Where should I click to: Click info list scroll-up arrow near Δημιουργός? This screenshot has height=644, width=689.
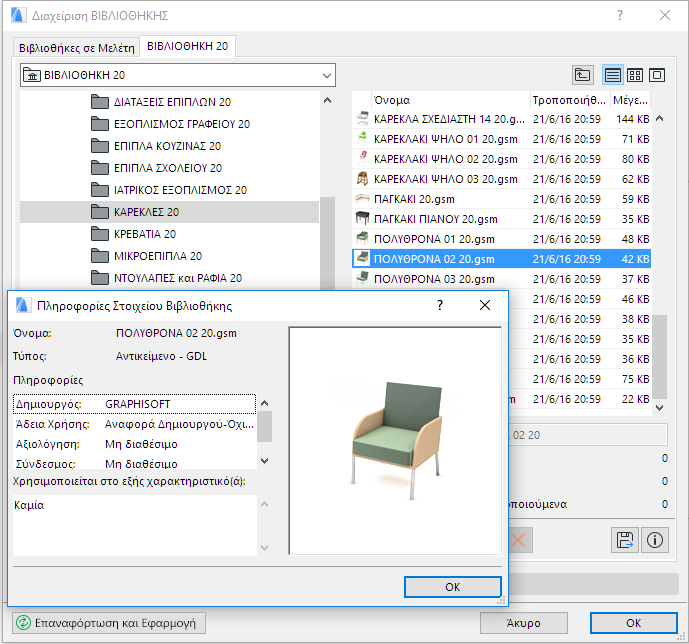(x=264, y=403)
